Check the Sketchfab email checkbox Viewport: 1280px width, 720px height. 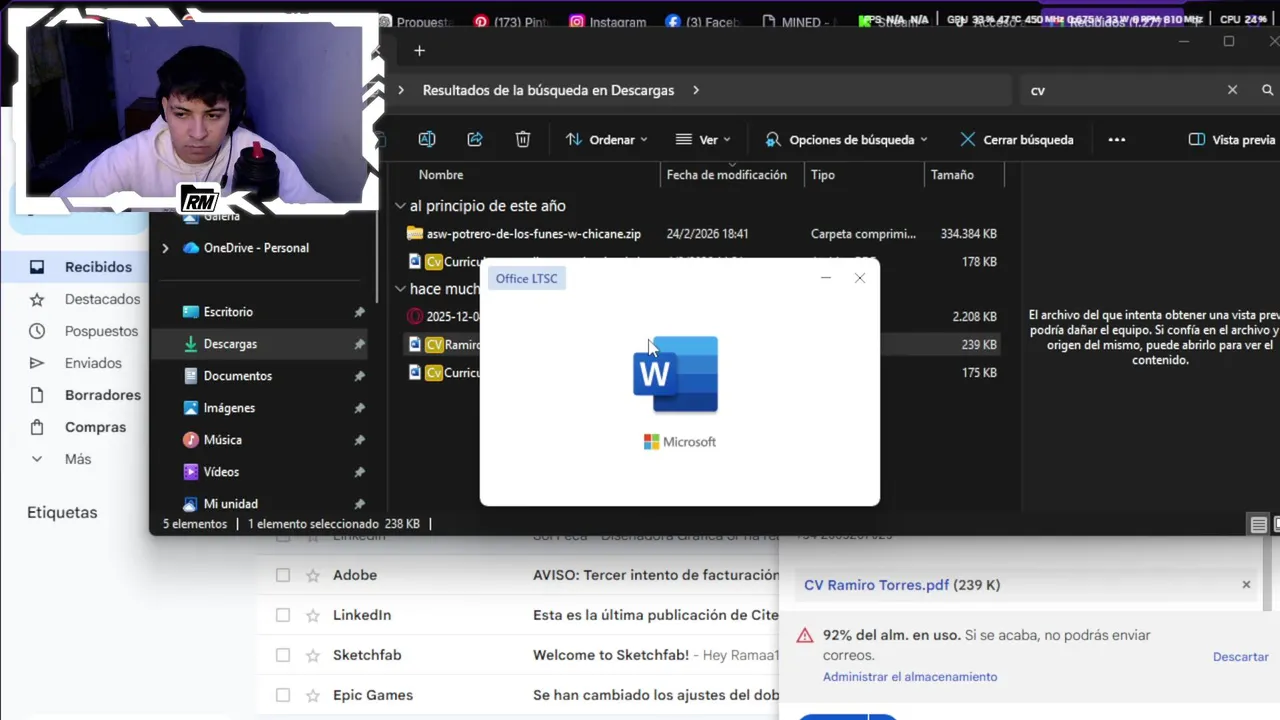coord(283,655)
